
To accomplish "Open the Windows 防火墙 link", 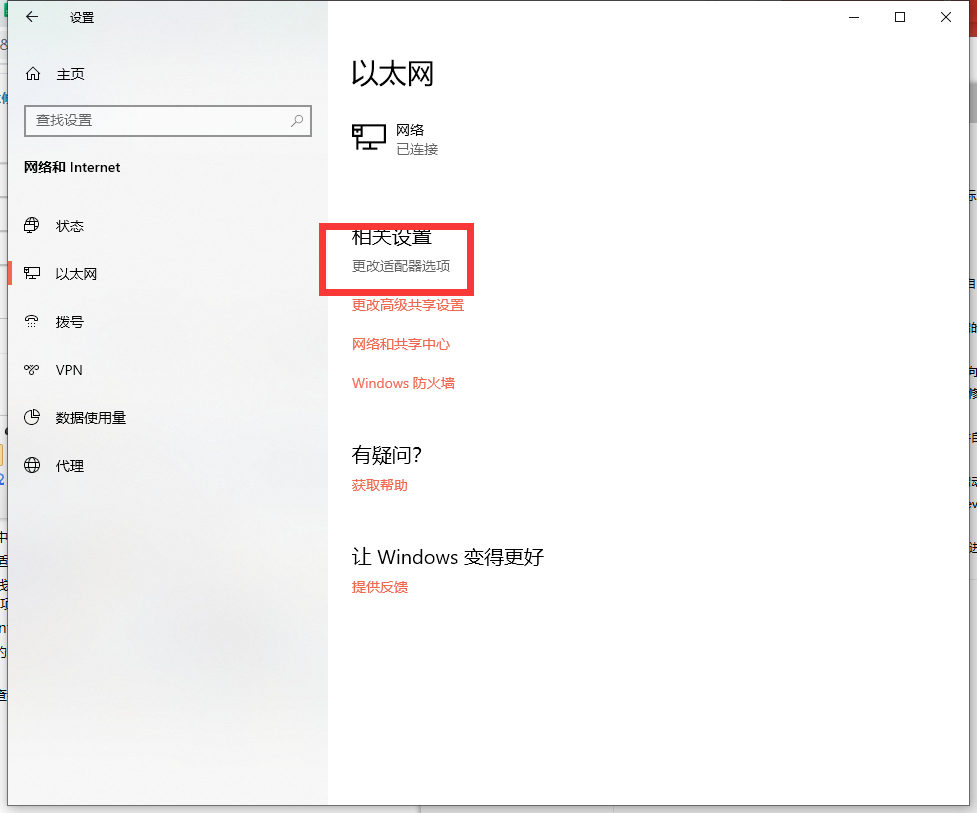I will [x=403, y=383].
